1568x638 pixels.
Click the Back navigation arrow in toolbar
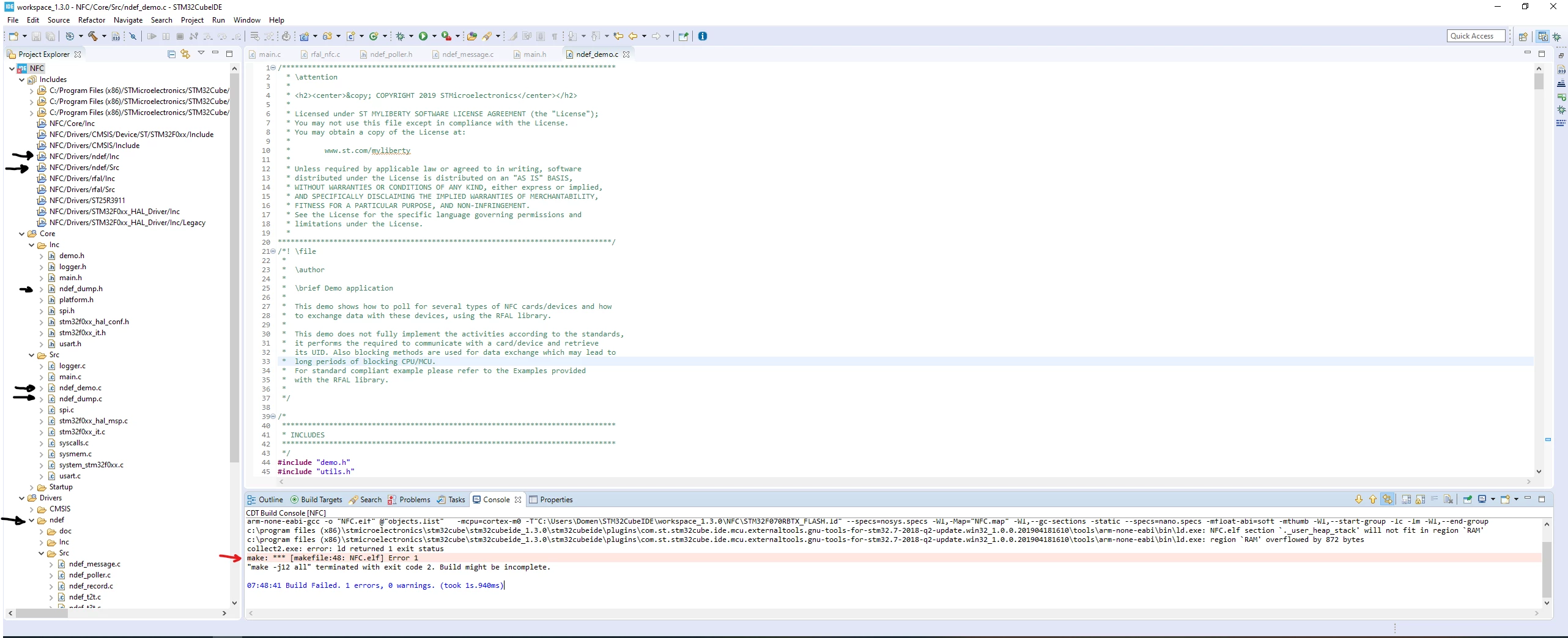[633, 36]
